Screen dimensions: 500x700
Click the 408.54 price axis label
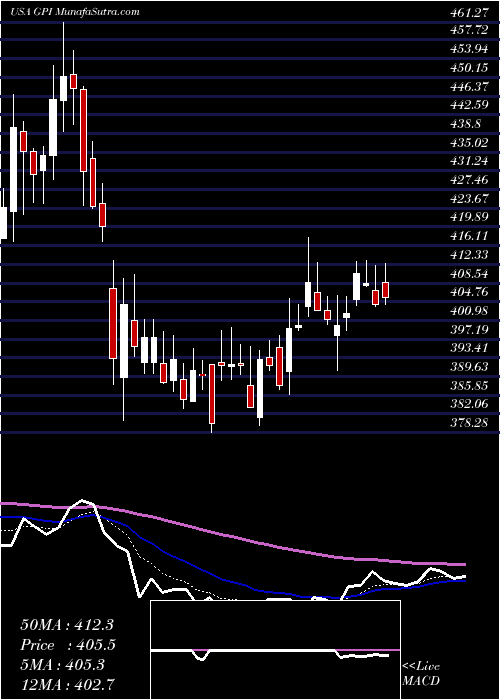tap(467, 274)
